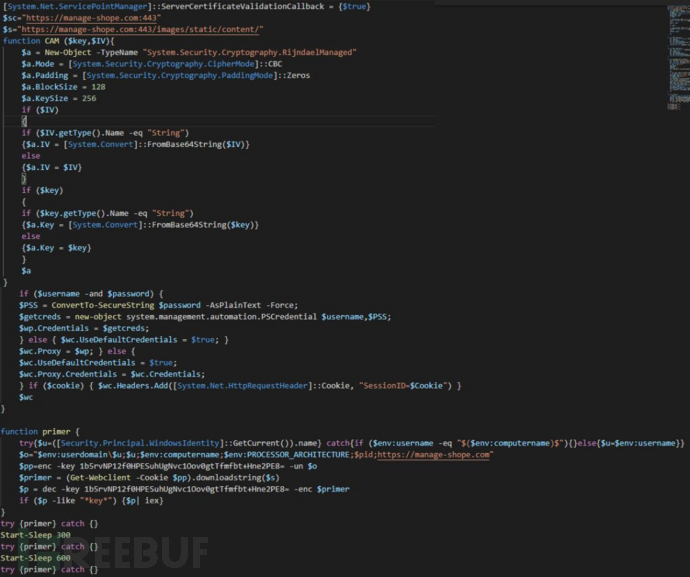The height and width of the screenshot is (577, 690).
Task: Click the "$p = dec -key" line
Action: (184, 489)
